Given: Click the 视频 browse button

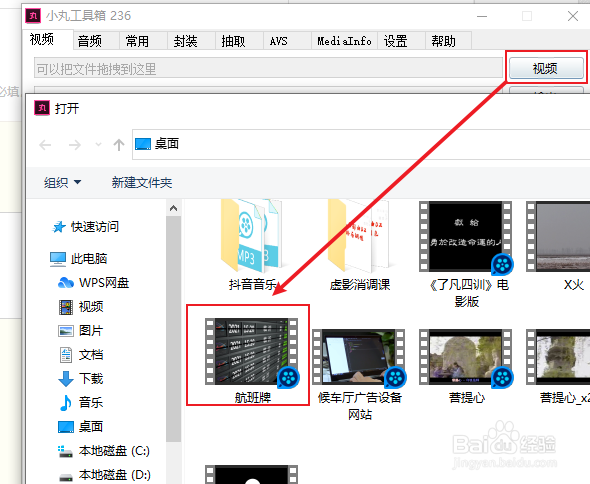Looking at the screenshot, I should click(x=545, y=68).
